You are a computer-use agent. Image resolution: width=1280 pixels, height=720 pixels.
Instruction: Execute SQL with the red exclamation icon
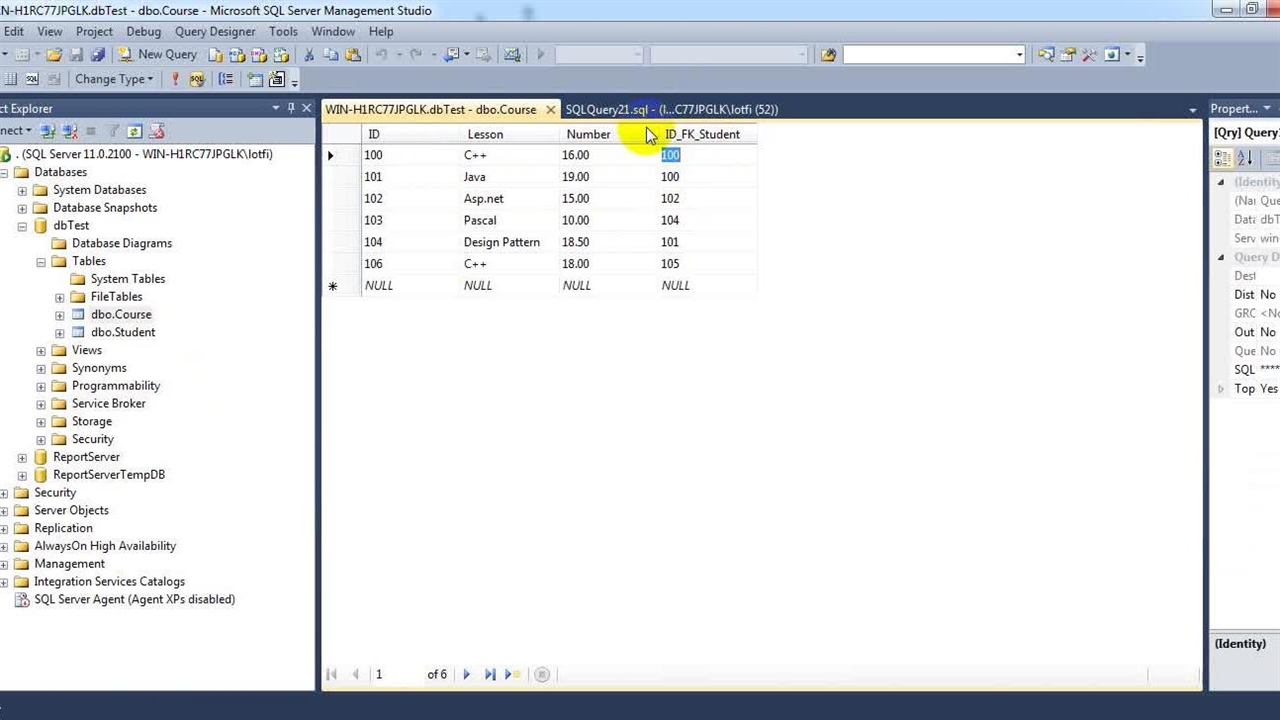pos(175,80)
